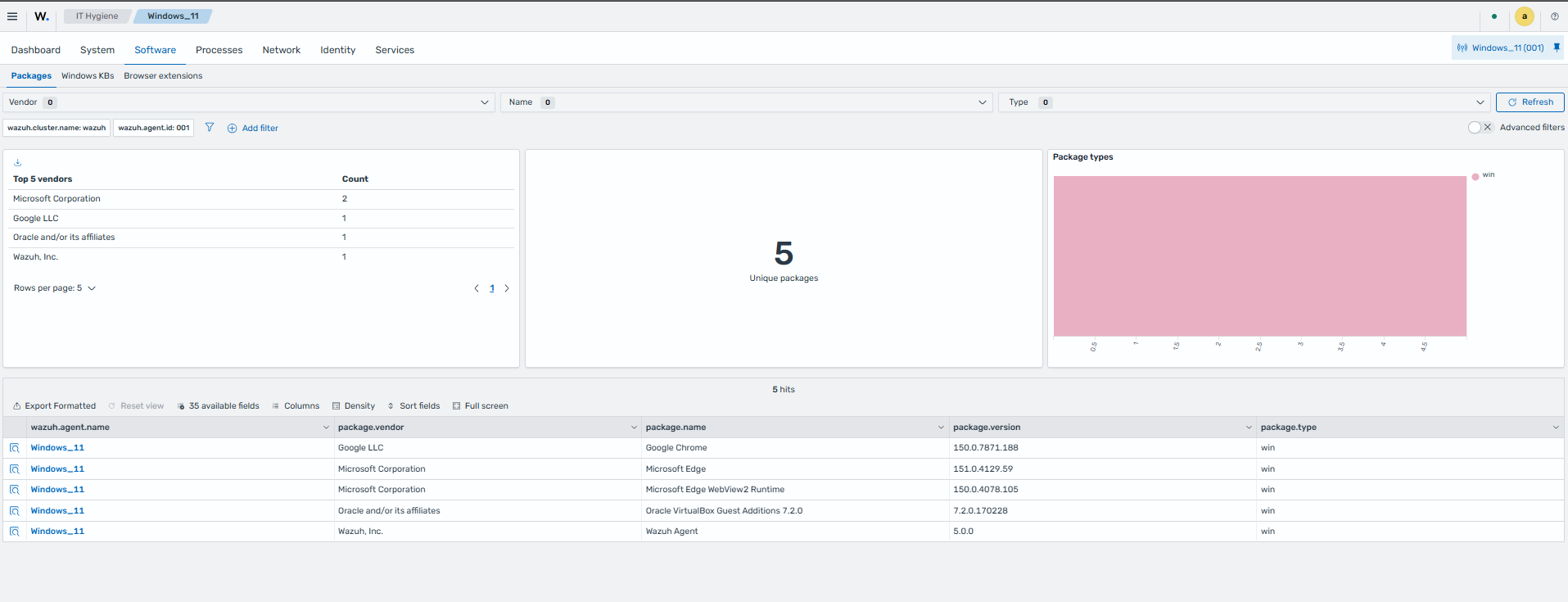This screenshot has width=1568, height=602.
Task: Click the 150.0.7871.188 version cell
Action: [1102, 448]
